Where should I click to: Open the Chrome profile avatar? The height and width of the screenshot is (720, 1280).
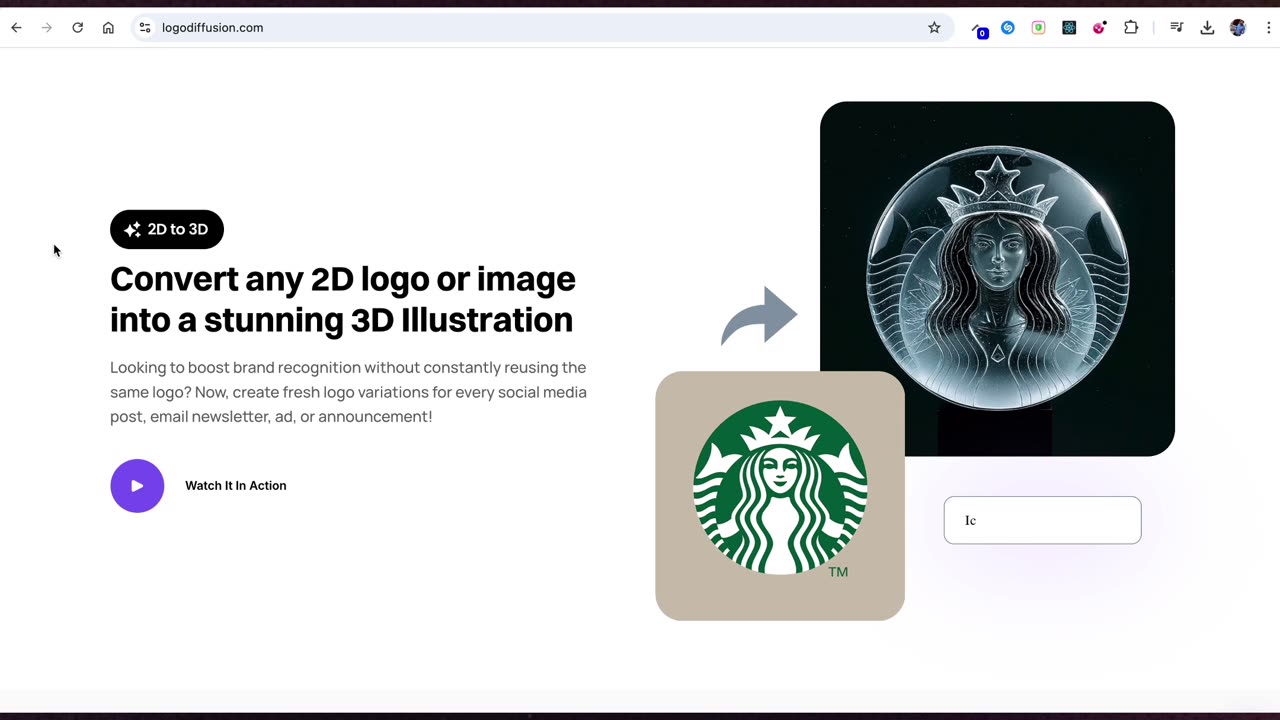pos(1238,28)
